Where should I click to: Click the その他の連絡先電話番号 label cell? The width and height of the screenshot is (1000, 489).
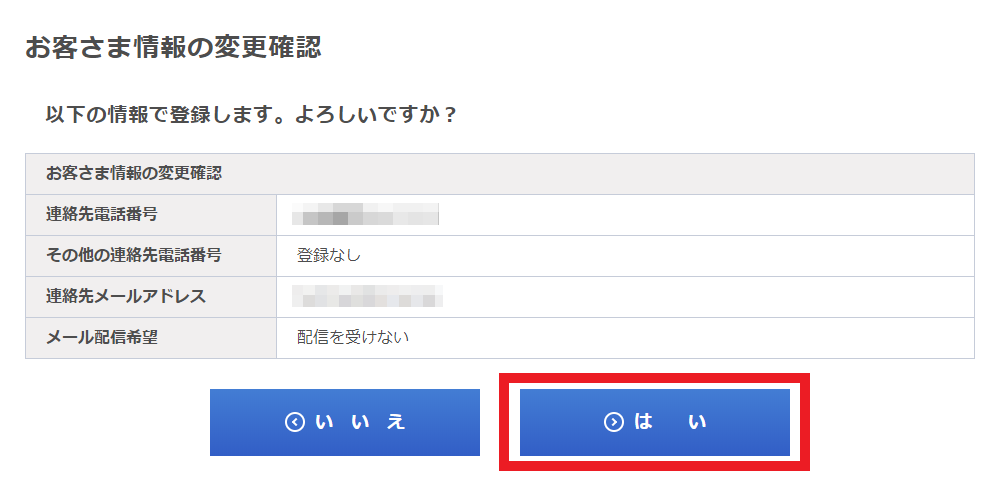coord(151,256)
